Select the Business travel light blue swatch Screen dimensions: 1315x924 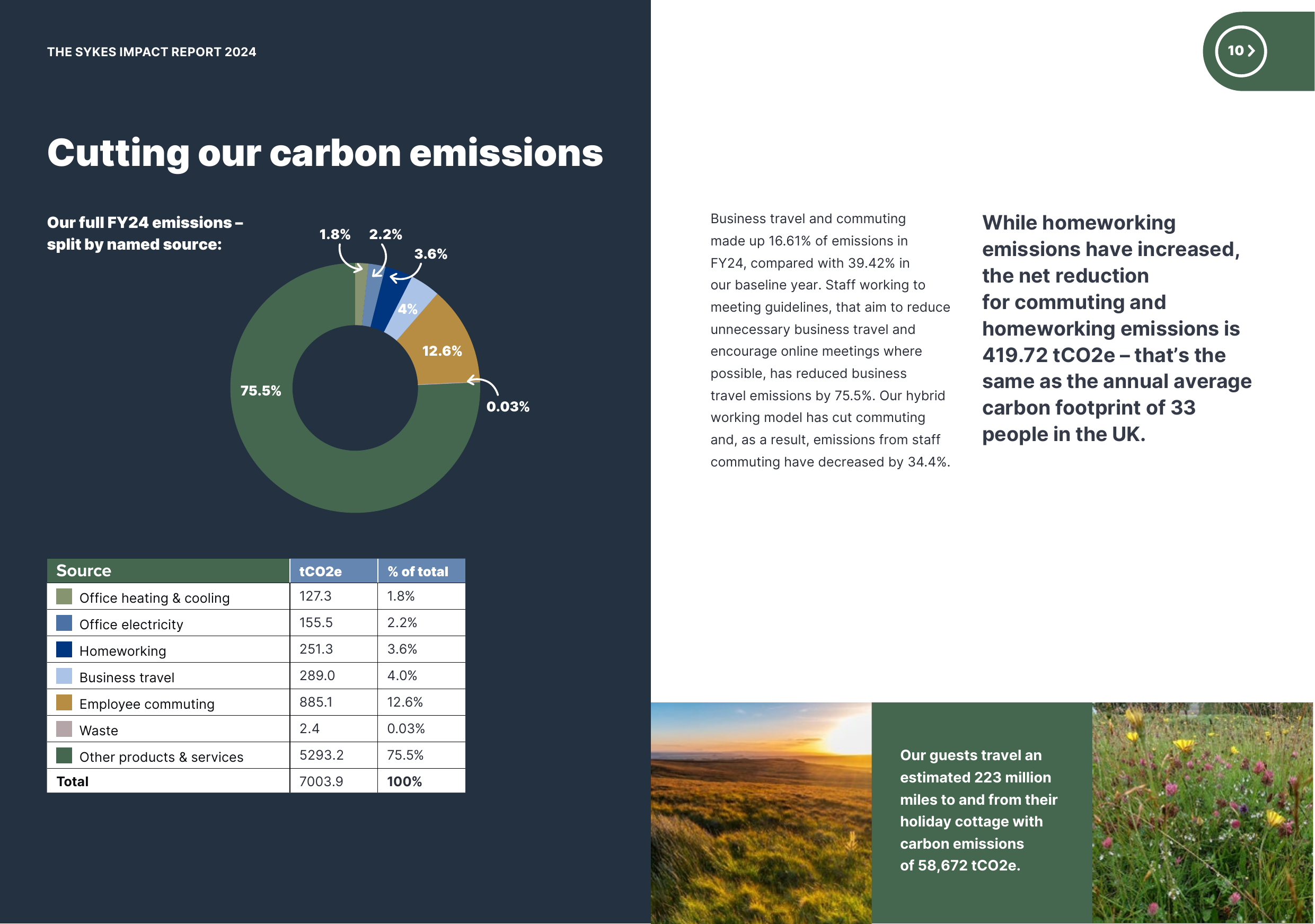coord(64,676)
